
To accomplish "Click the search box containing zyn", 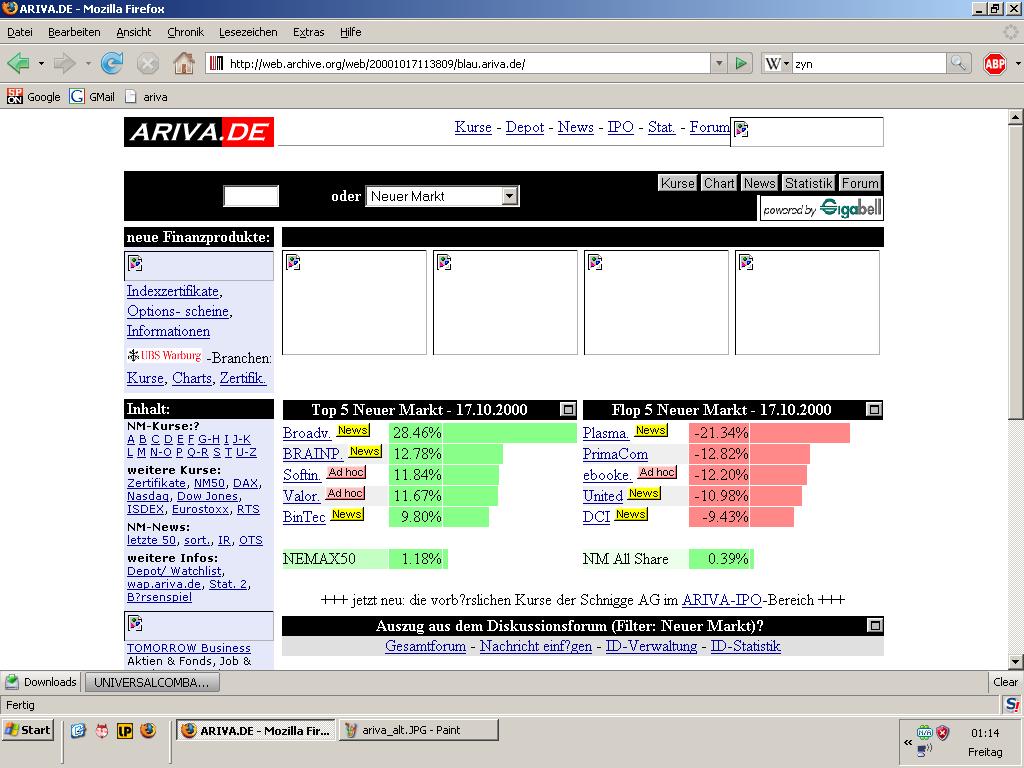I will 869,63.
